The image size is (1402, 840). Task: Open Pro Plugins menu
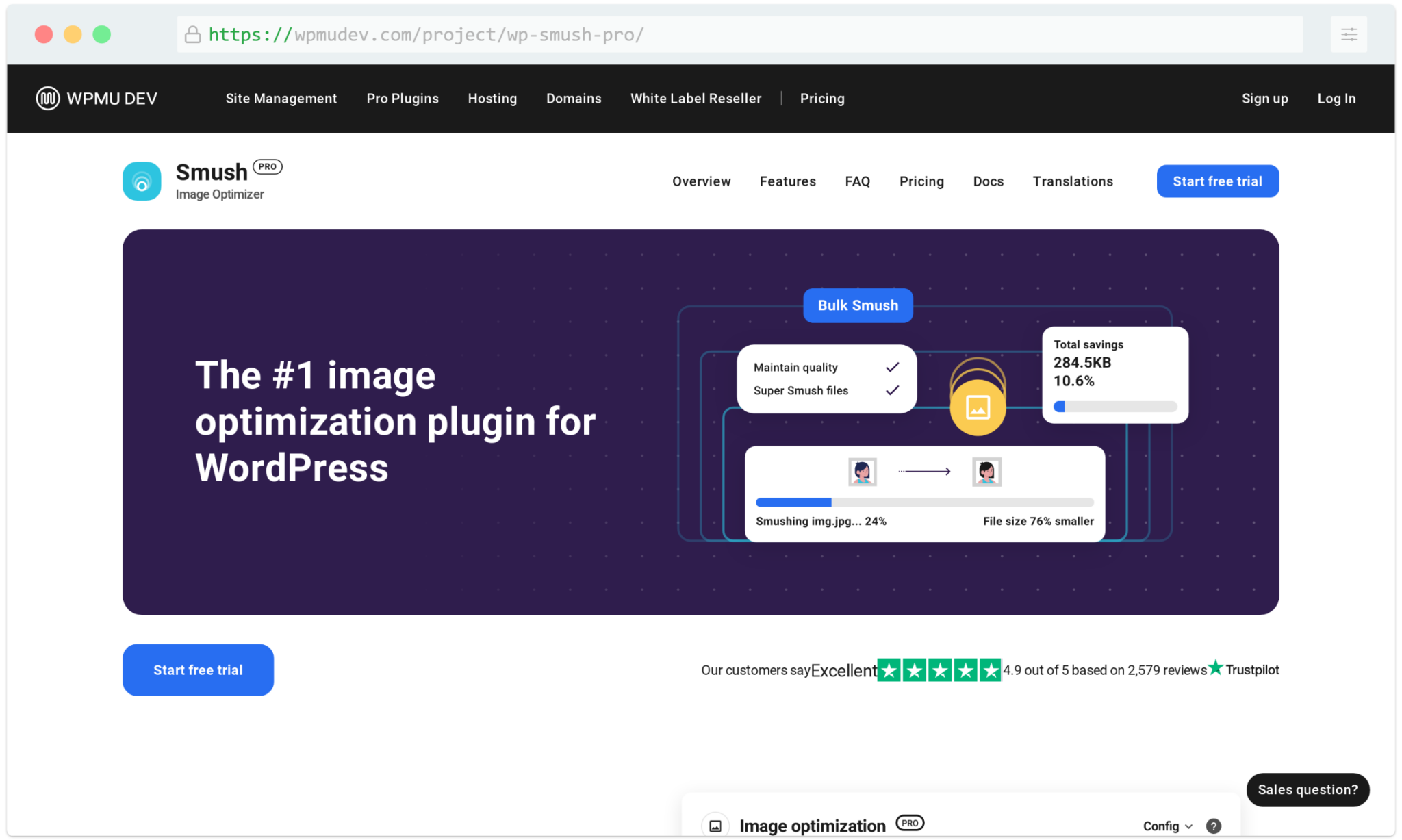[x=403, y=99]
